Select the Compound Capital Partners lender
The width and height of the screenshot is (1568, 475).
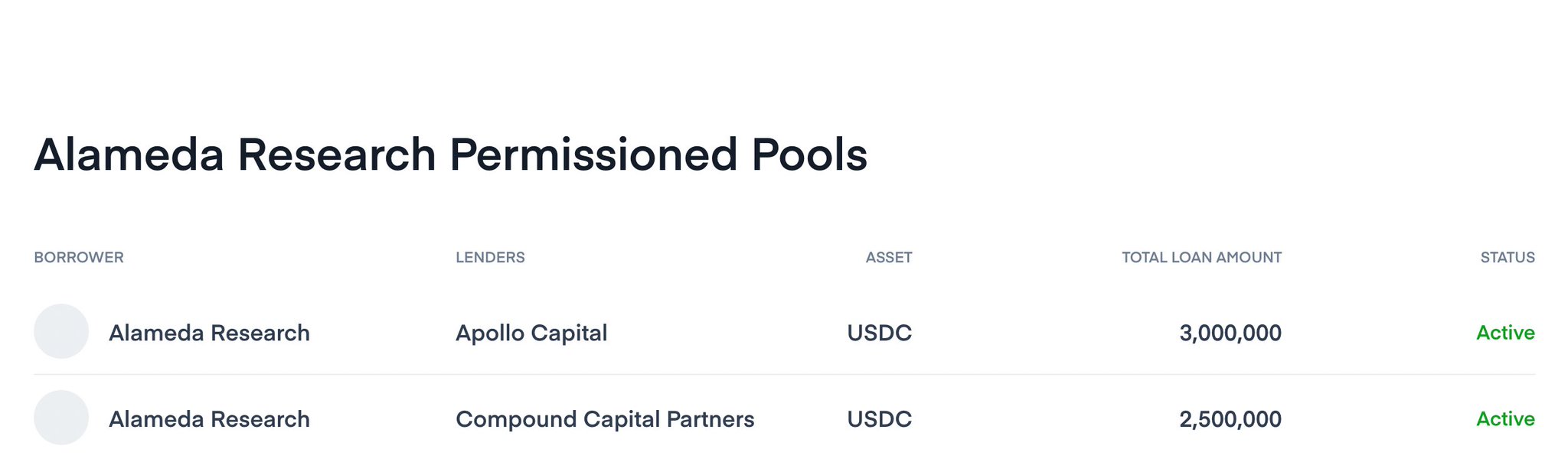pyautogui.click(x=605, y=419)
